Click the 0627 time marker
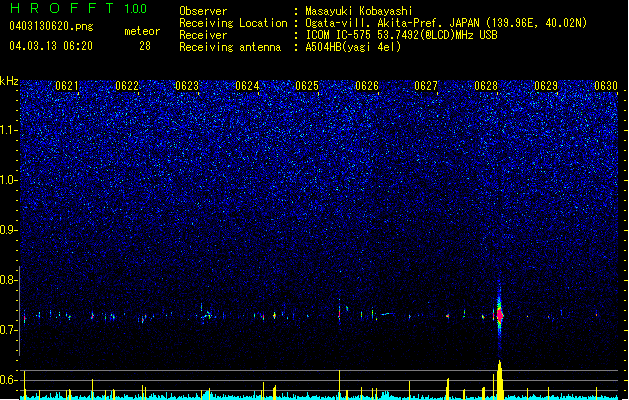The height and width of the screenshot is (400, 629). [426, 85]
